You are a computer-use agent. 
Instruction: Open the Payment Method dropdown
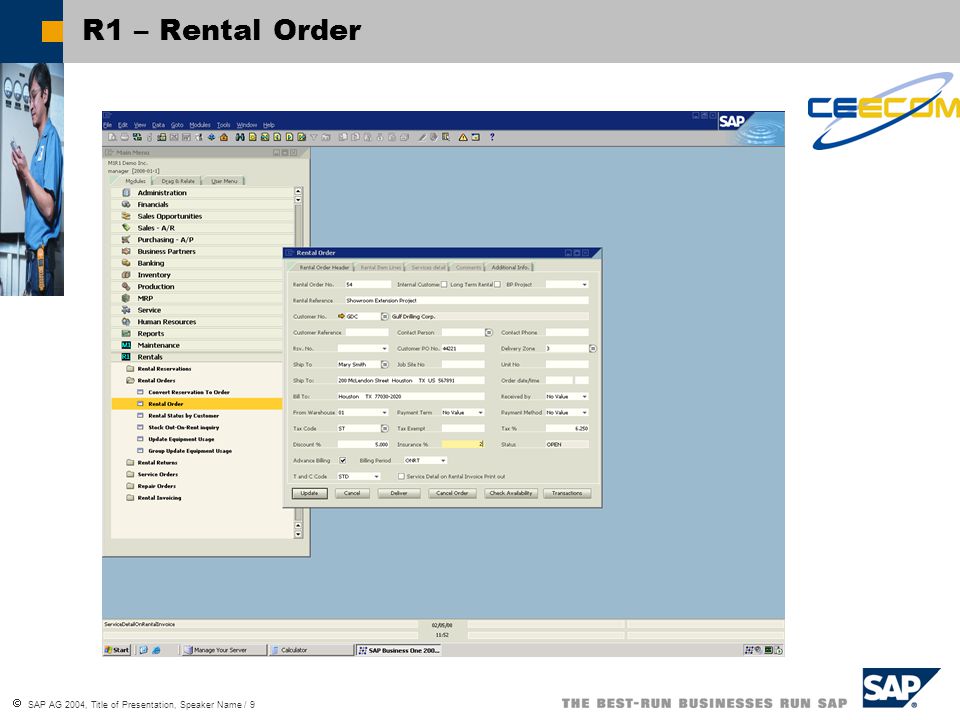click(x=585, y=413)
